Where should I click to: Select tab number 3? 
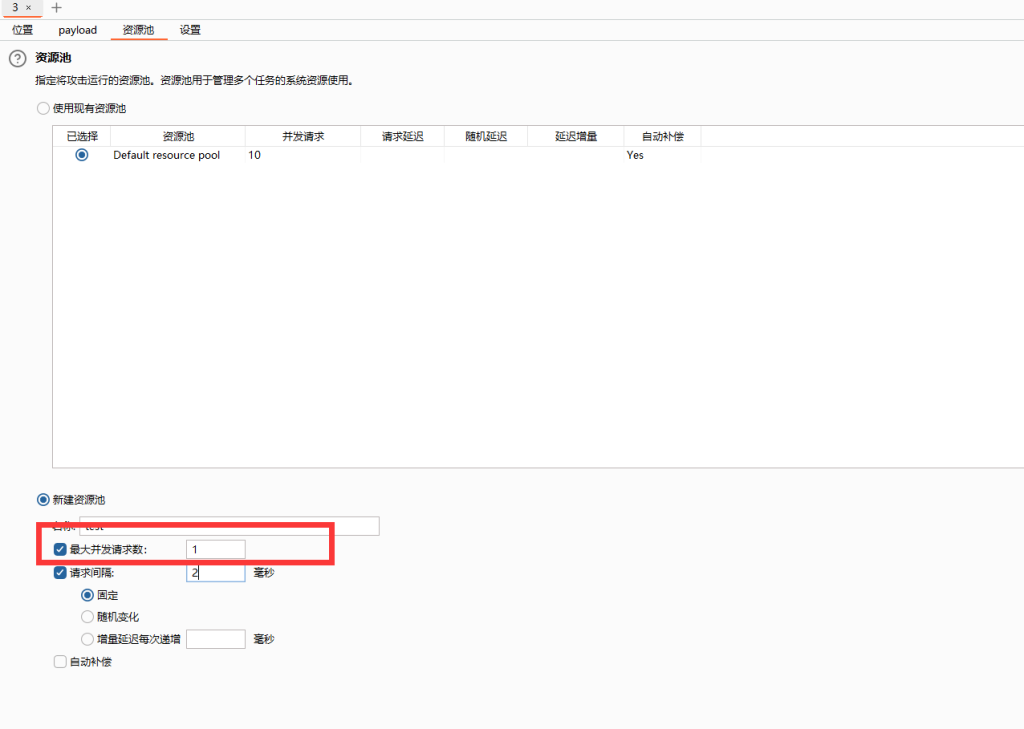15,8
